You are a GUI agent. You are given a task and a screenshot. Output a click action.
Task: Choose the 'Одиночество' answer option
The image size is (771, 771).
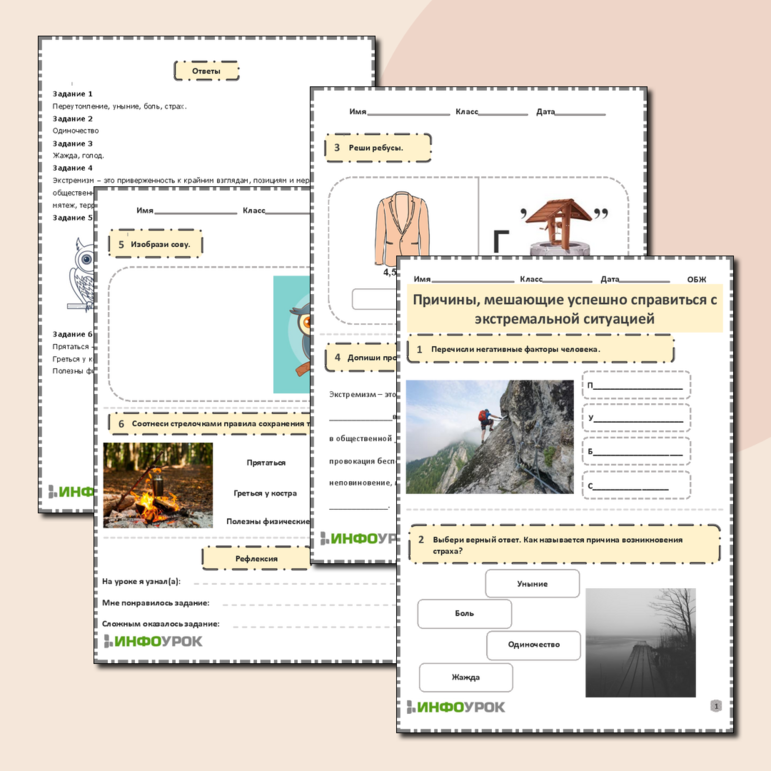point(532,645)
